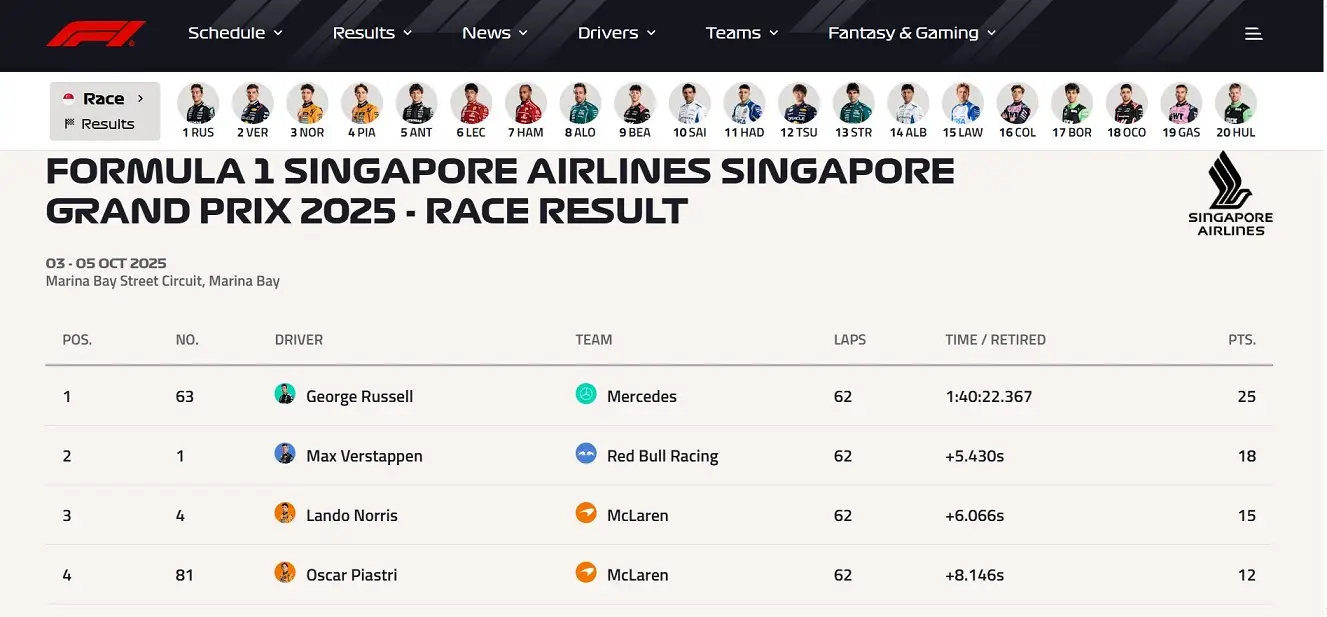Select the HUL driver thumbnail
The image size is (1327, 617).
click(x=1235, y=110)
